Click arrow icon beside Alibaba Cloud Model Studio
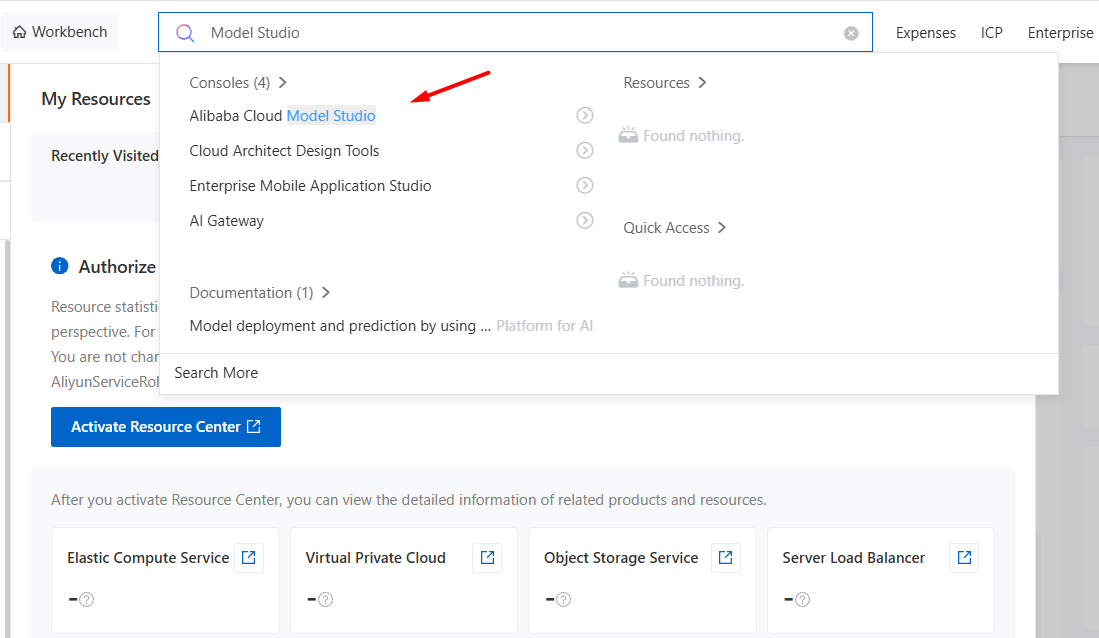Image resolution: width=1099 pixels, height=638 pixels. click(x=585, y=116)
